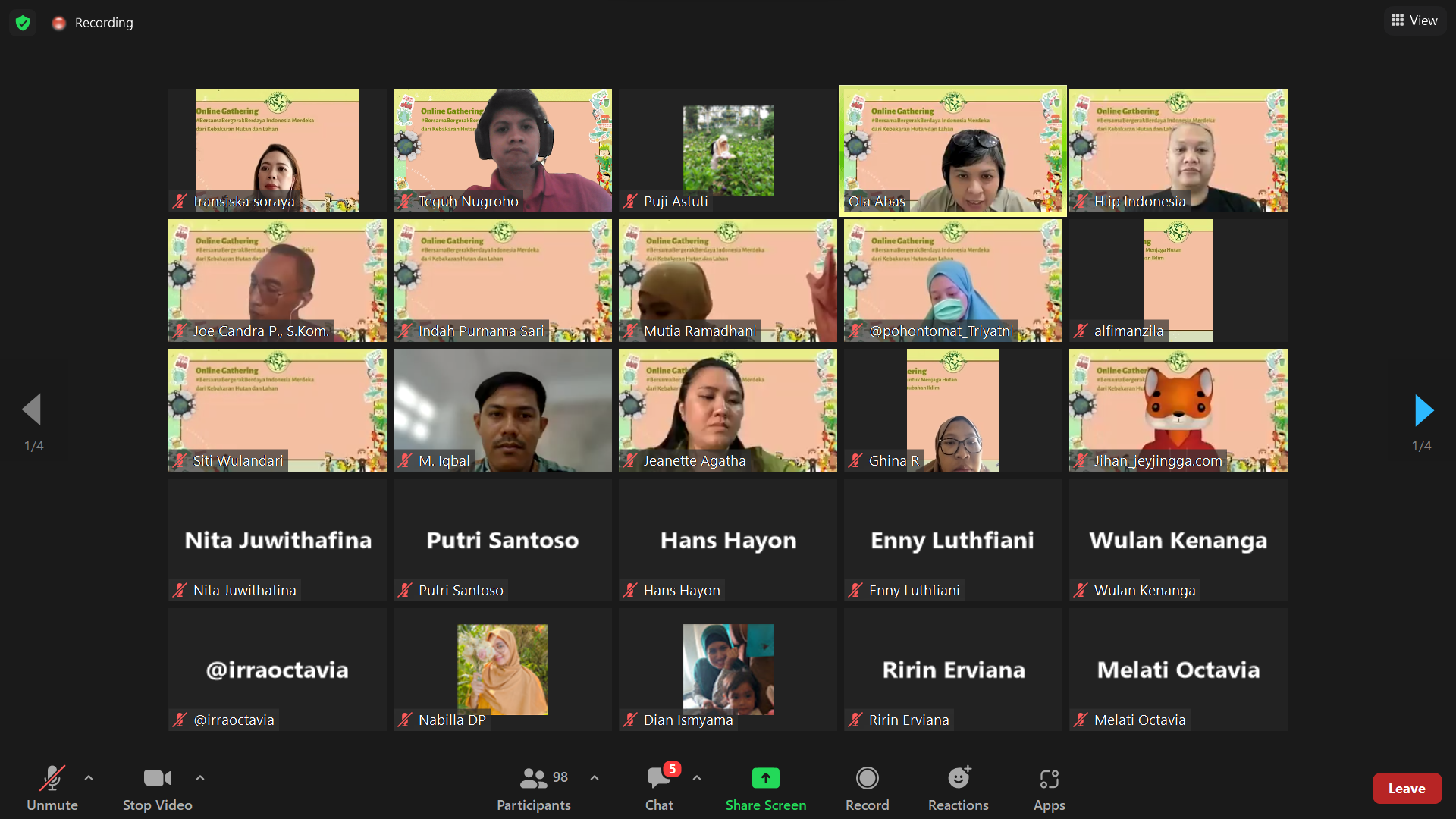Screen dimensions: 1456x819
Task: Select Jihan_jeyjingga.com fox avatar tile
Action: [1178, 410]
